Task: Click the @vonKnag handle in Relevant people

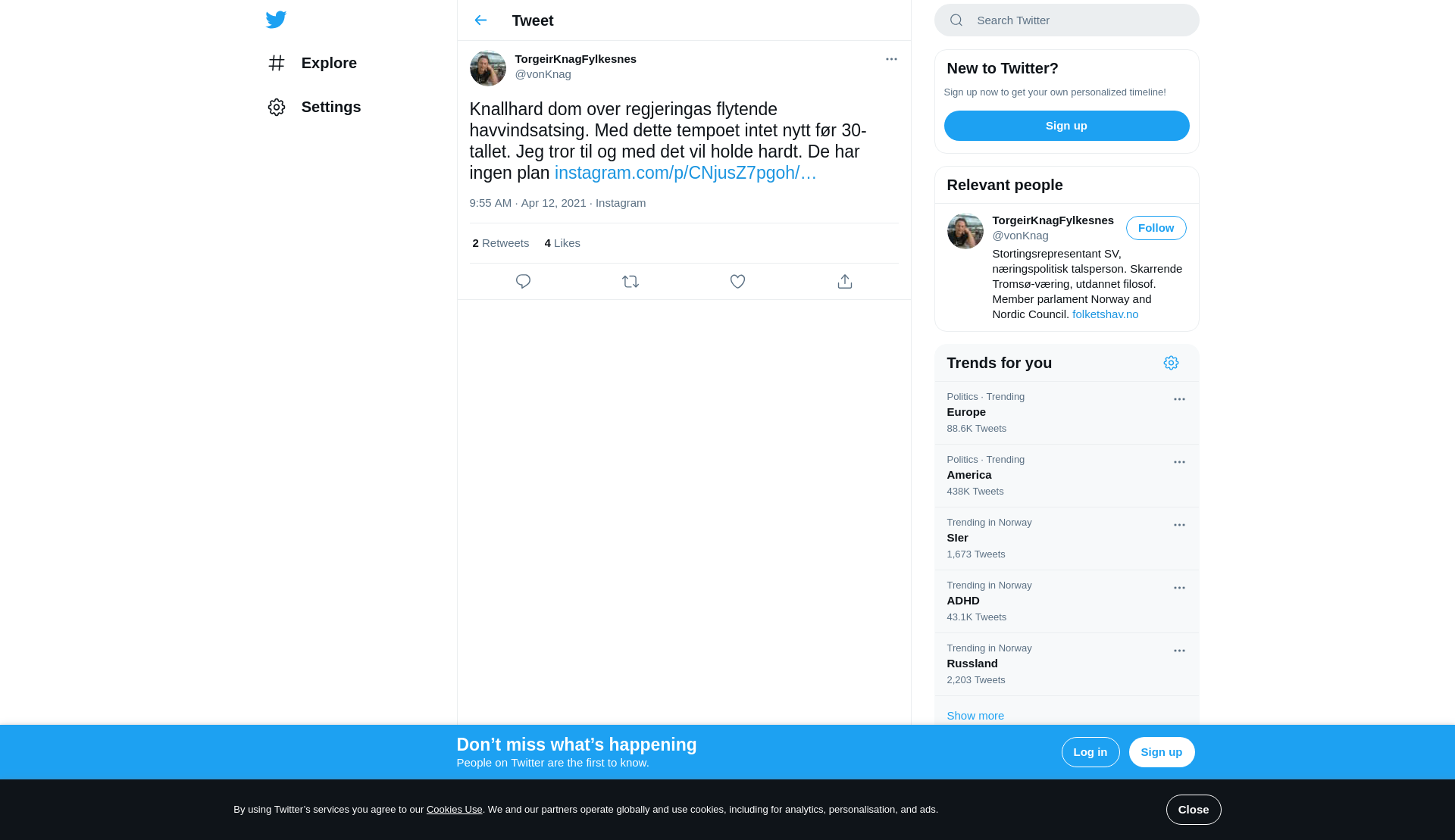Action: (x=1020, y=236)
